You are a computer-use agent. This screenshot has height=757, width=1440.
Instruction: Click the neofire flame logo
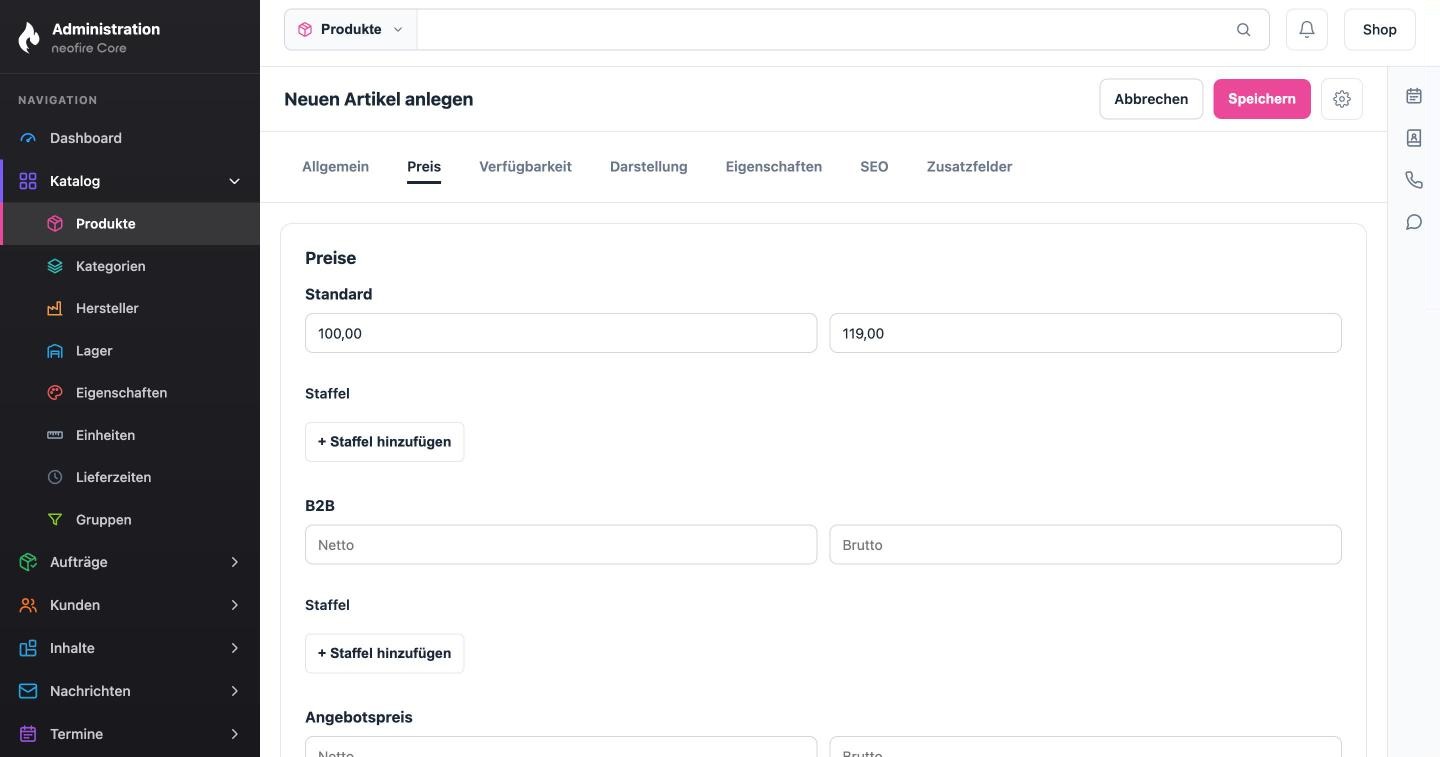click(x=30, y=37)
